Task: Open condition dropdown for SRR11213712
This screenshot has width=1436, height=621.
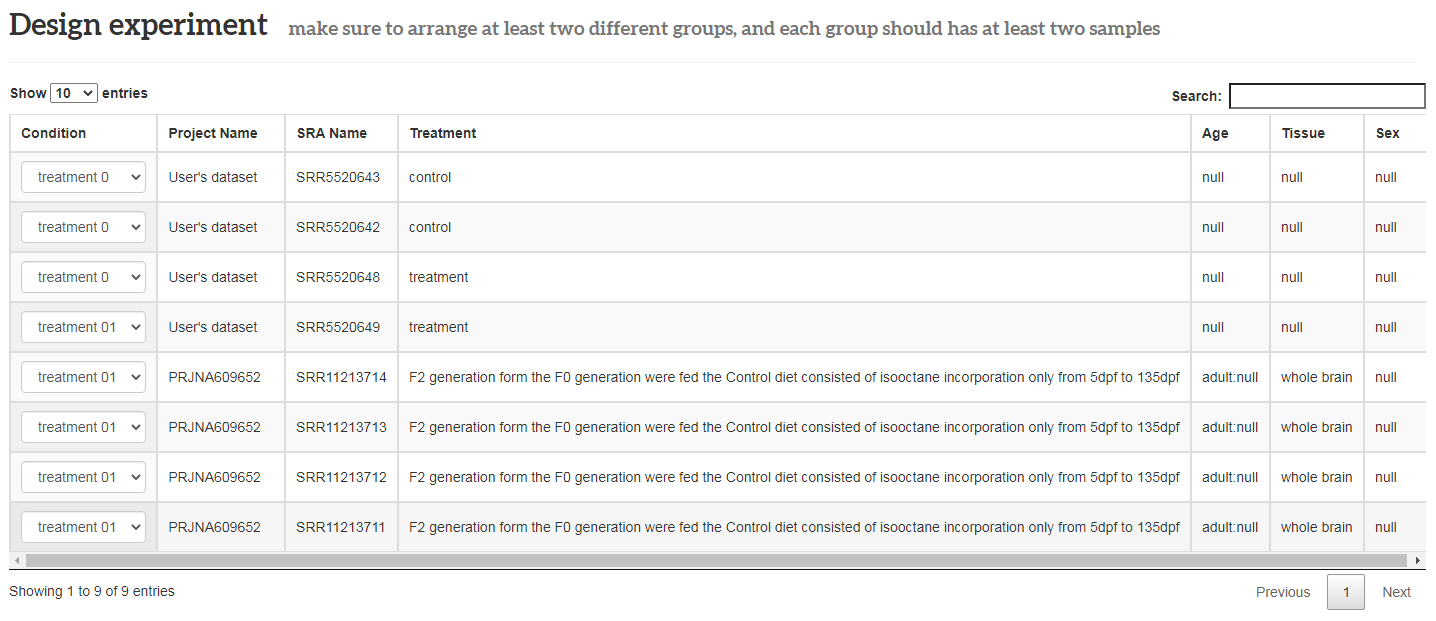Action: point(83,477)
